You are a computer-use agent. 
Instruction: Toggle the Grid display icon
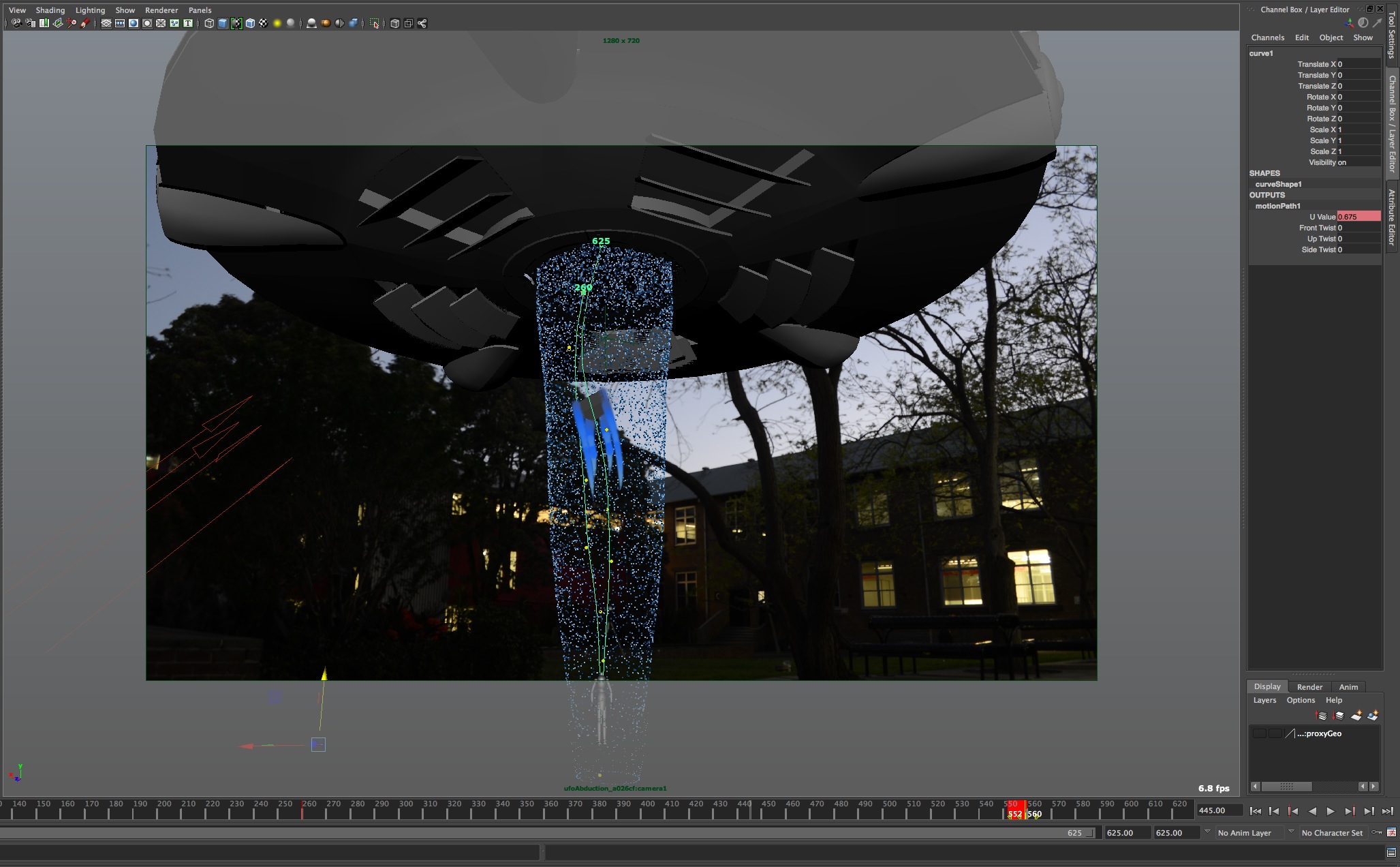106,23
